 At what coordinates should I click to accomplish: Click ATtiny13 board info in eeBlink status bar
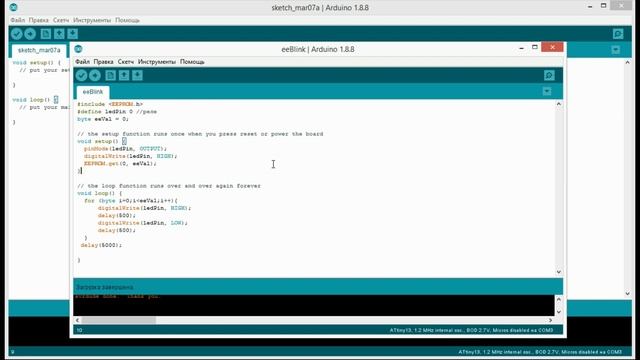click(x=471, y=330)
